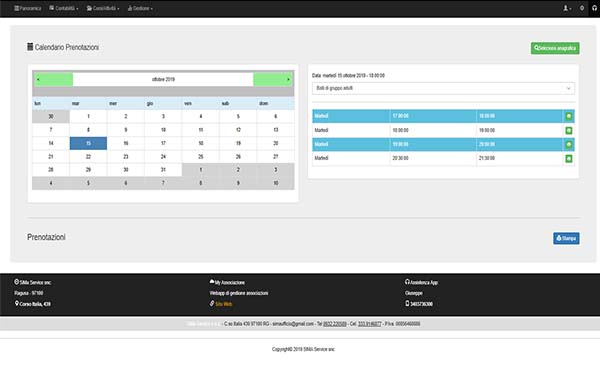Click green icon in 20:30 Martedì row
Image resolution: width=600 pixels, height=376 pixels.
[x=569, y=158]
